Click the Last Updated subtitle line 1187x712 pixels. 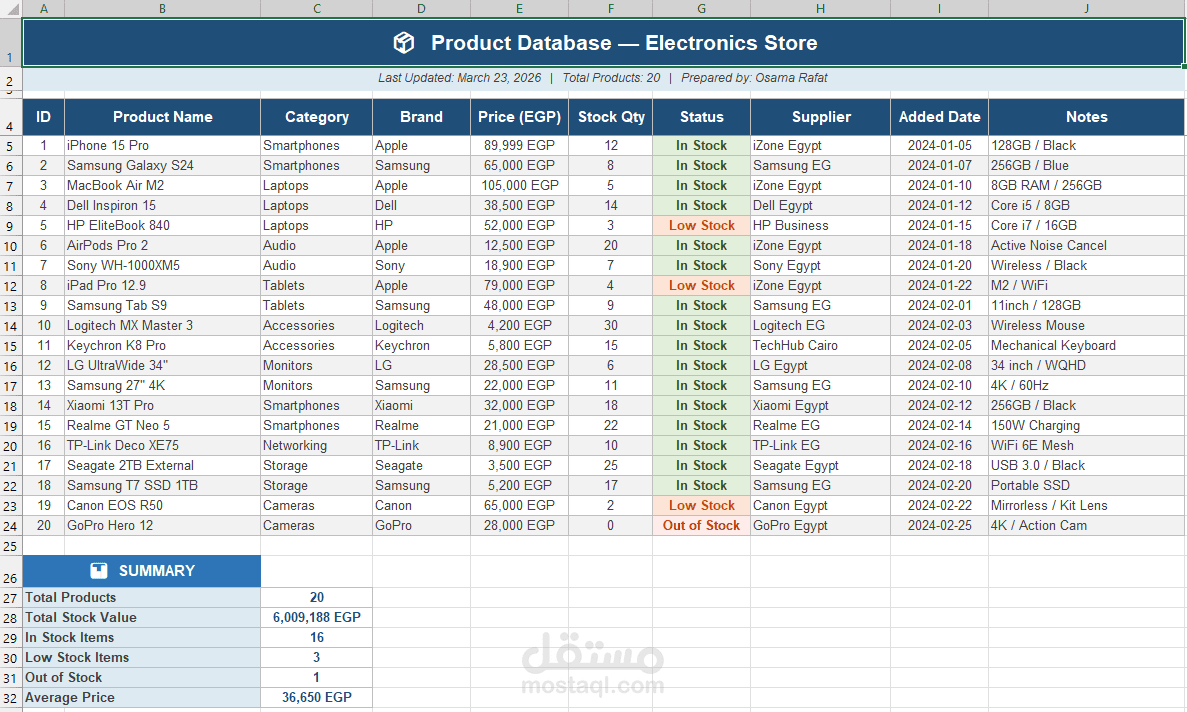603,78
